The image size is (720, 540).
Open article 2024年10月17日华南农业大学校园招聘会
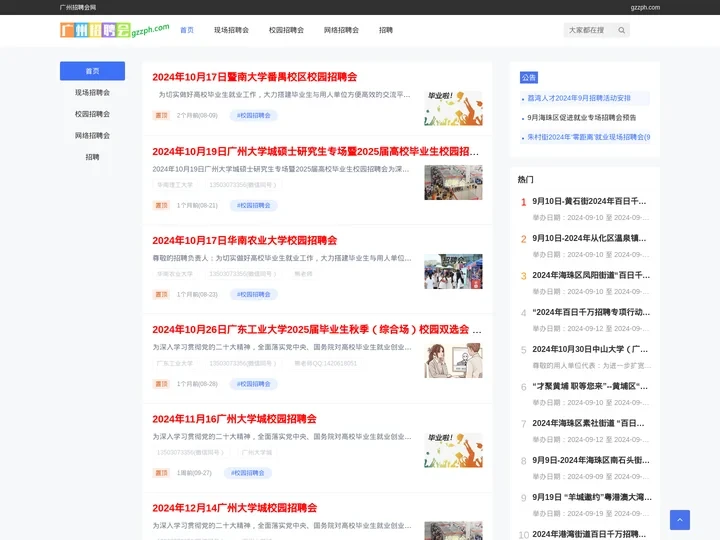point(245,241)
